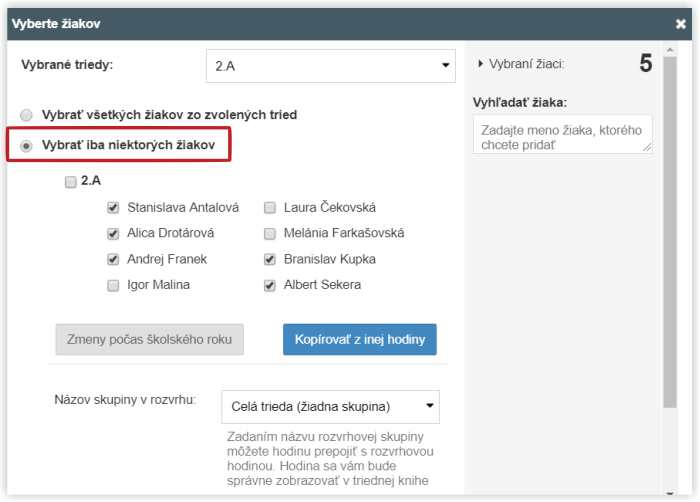700x502 pixels.
Task: Click the selected students count 5
Action: [645, 64]
